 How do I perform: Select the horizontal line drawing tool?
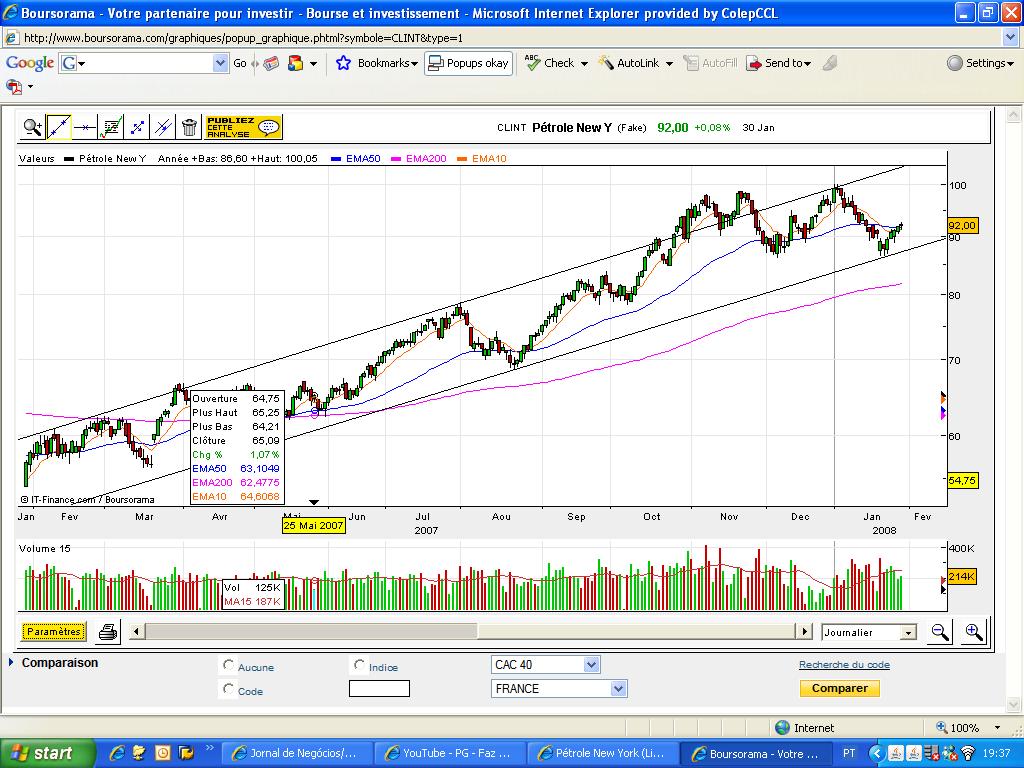pyautogui.click(x=85, y=127)
